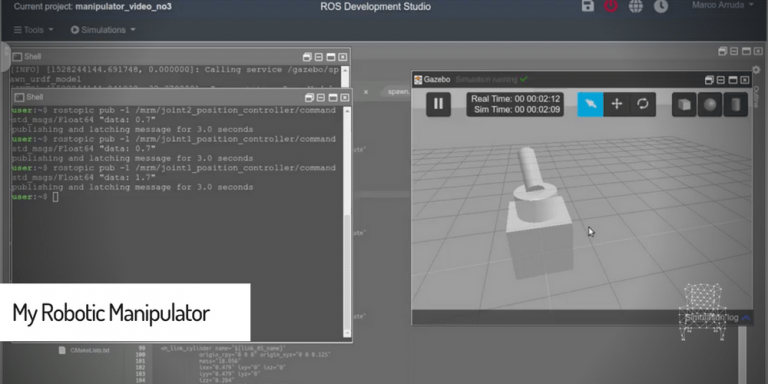Click the red power icon
The width and height of the screenshot is (768, 384).
[x=611, y=6]
